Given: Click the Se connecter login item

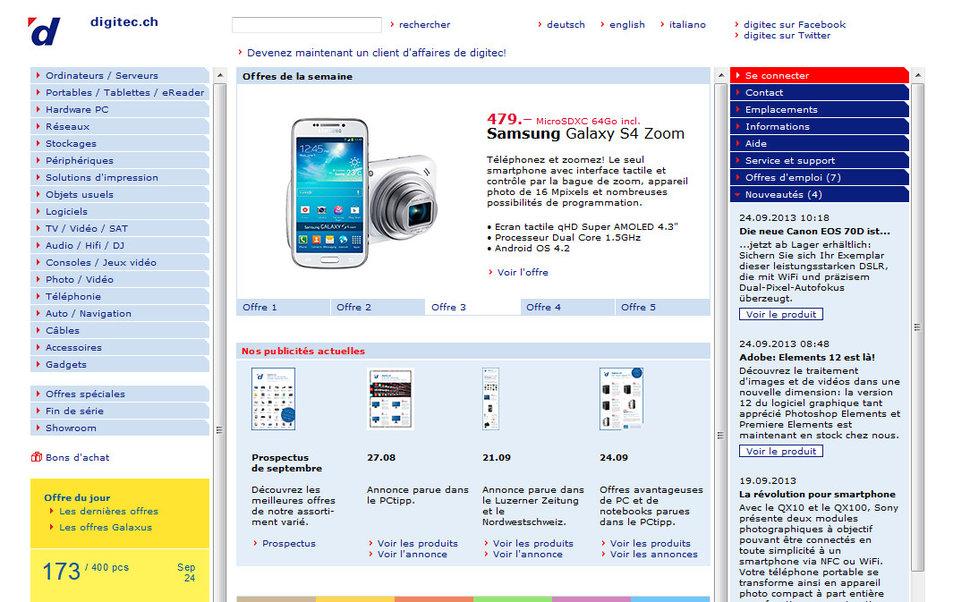Looking at the screenshot, I should click(x=819, y=75).
